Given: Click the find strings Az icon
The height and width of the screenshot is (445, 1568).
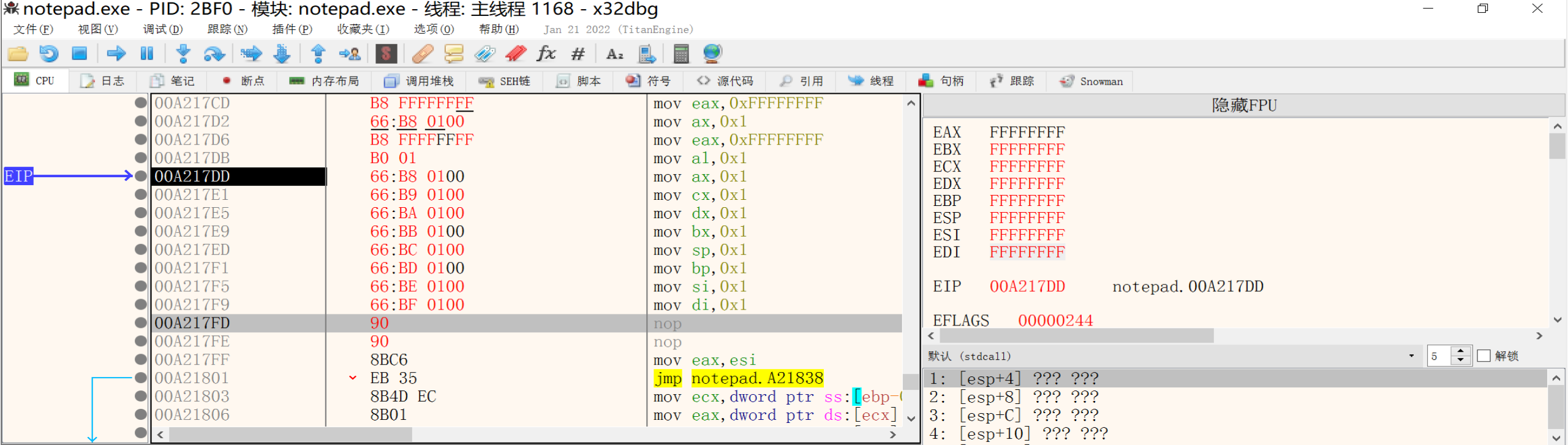Looking at the screenshot, I should tap(614, 54).
